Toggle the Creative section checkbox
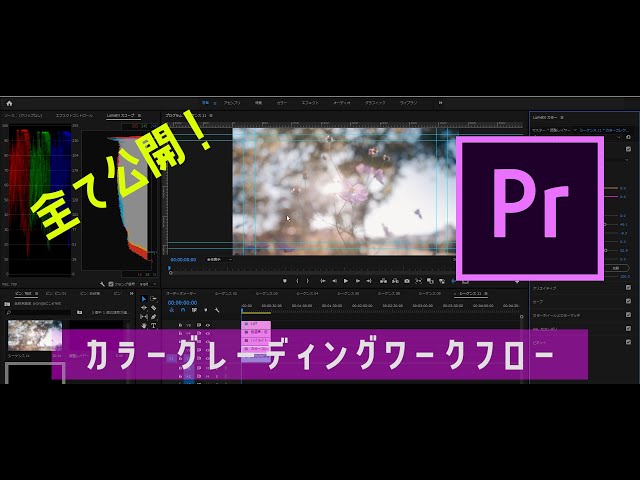The image size is (640, 480). 628,288
